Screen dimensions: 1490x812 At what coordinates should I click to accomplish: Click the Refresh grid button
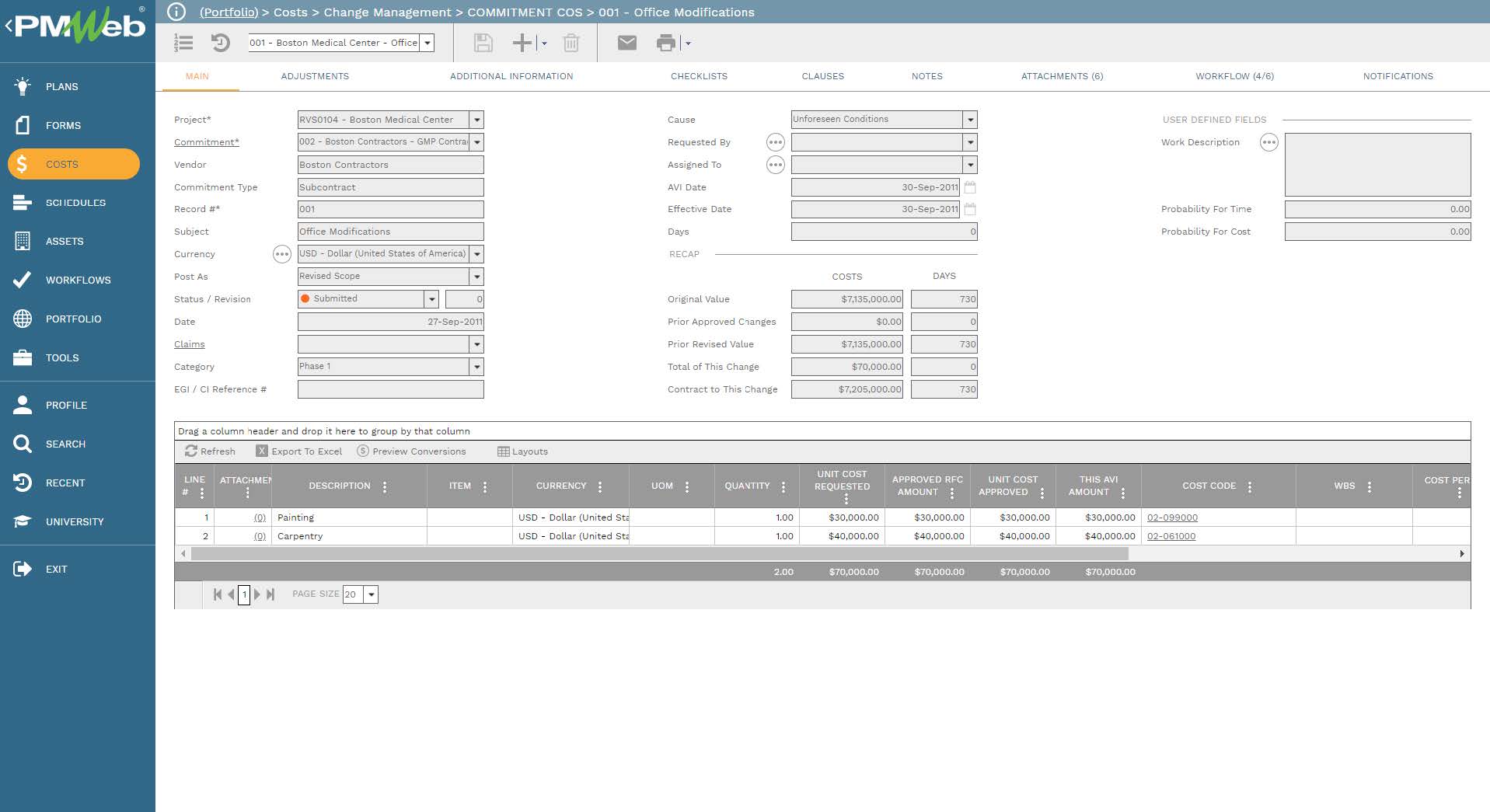click(x=210, y=451)
